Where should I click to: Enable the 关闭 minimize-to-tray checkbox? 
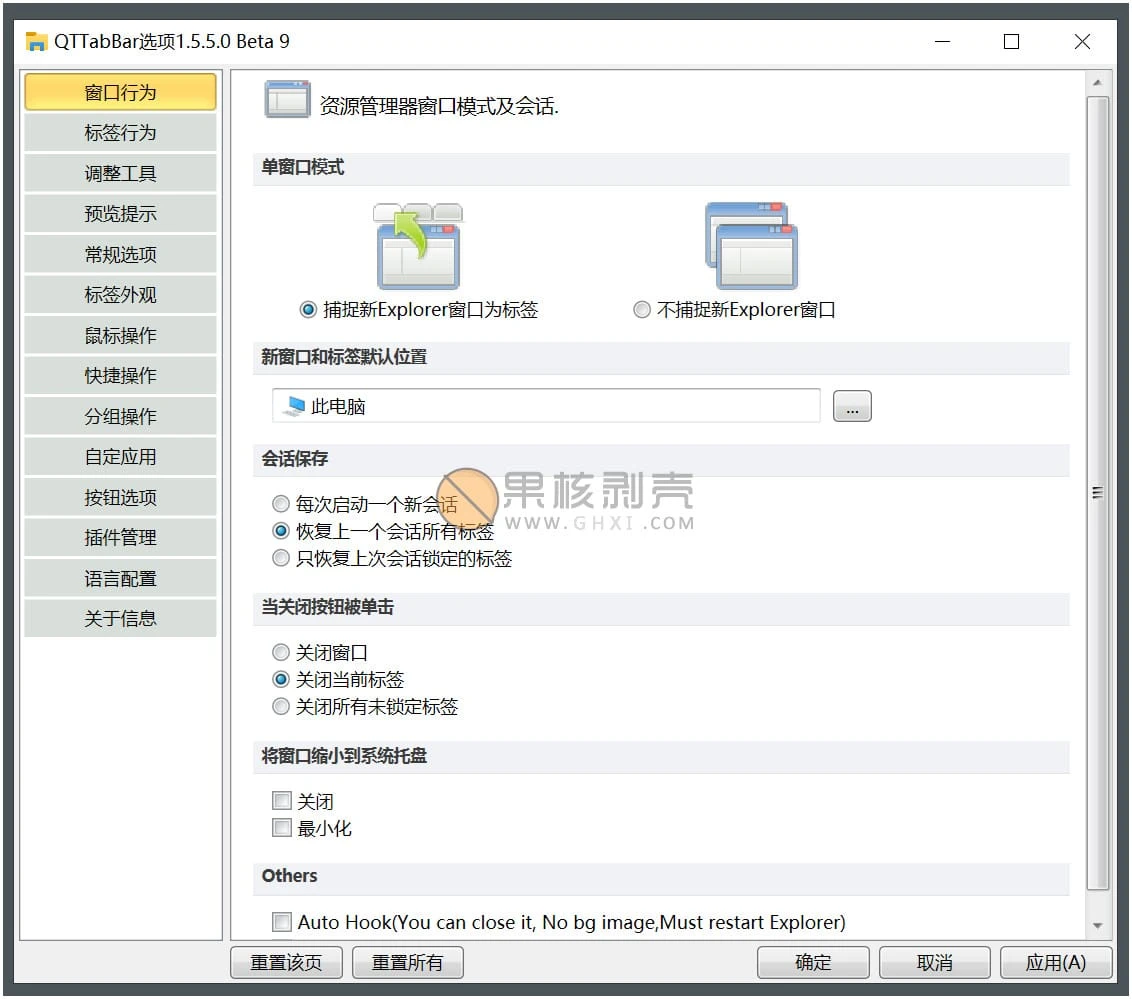click(281, 800)
